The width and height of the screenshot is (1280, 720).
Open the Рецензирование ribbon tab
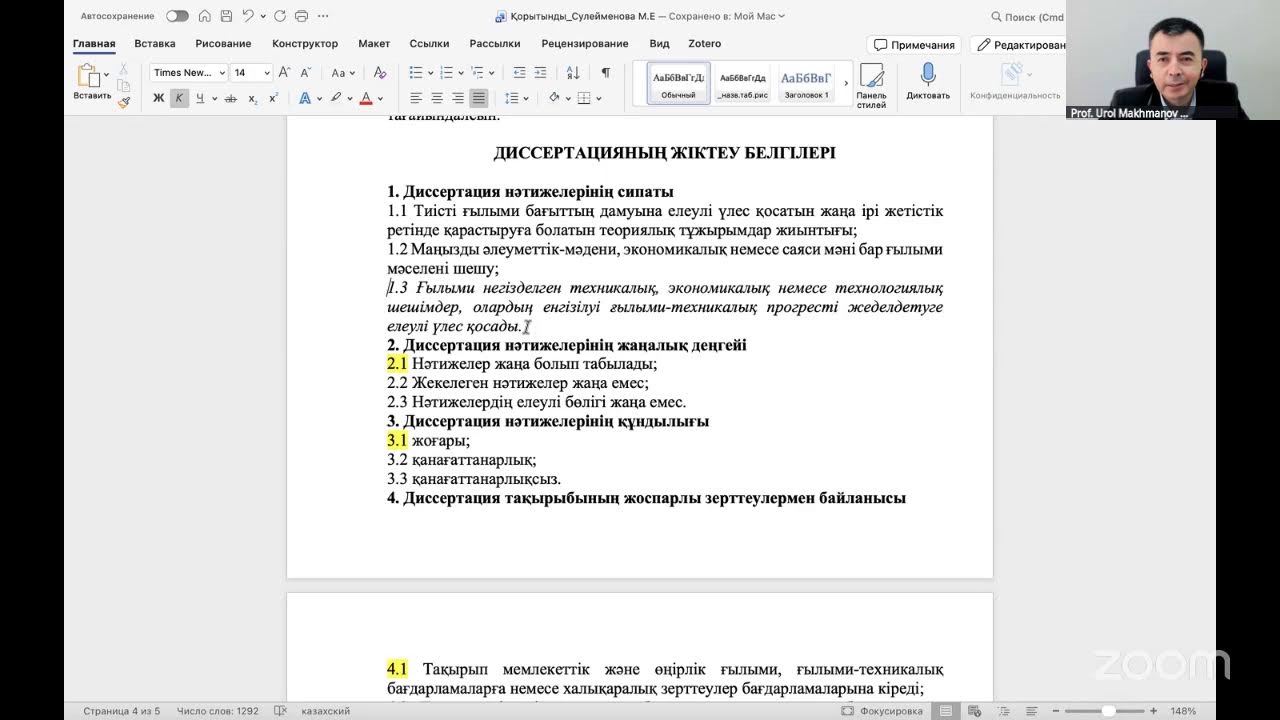click(585, 44)
